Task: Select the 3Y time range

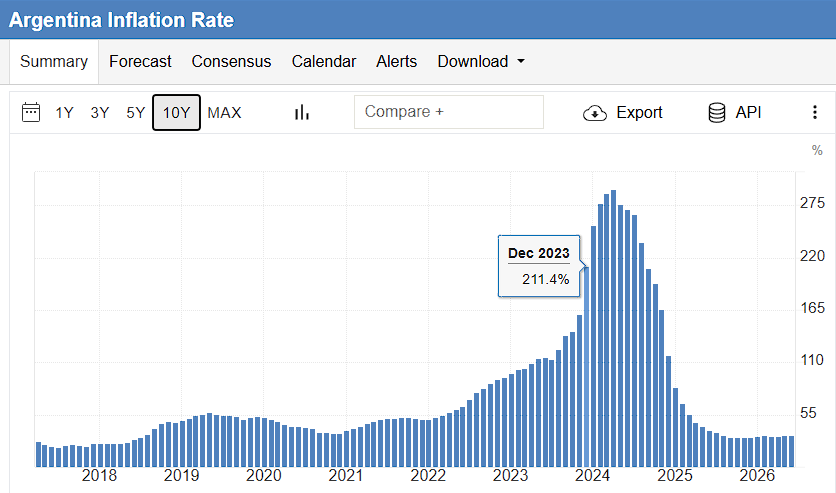Action: 100,112
